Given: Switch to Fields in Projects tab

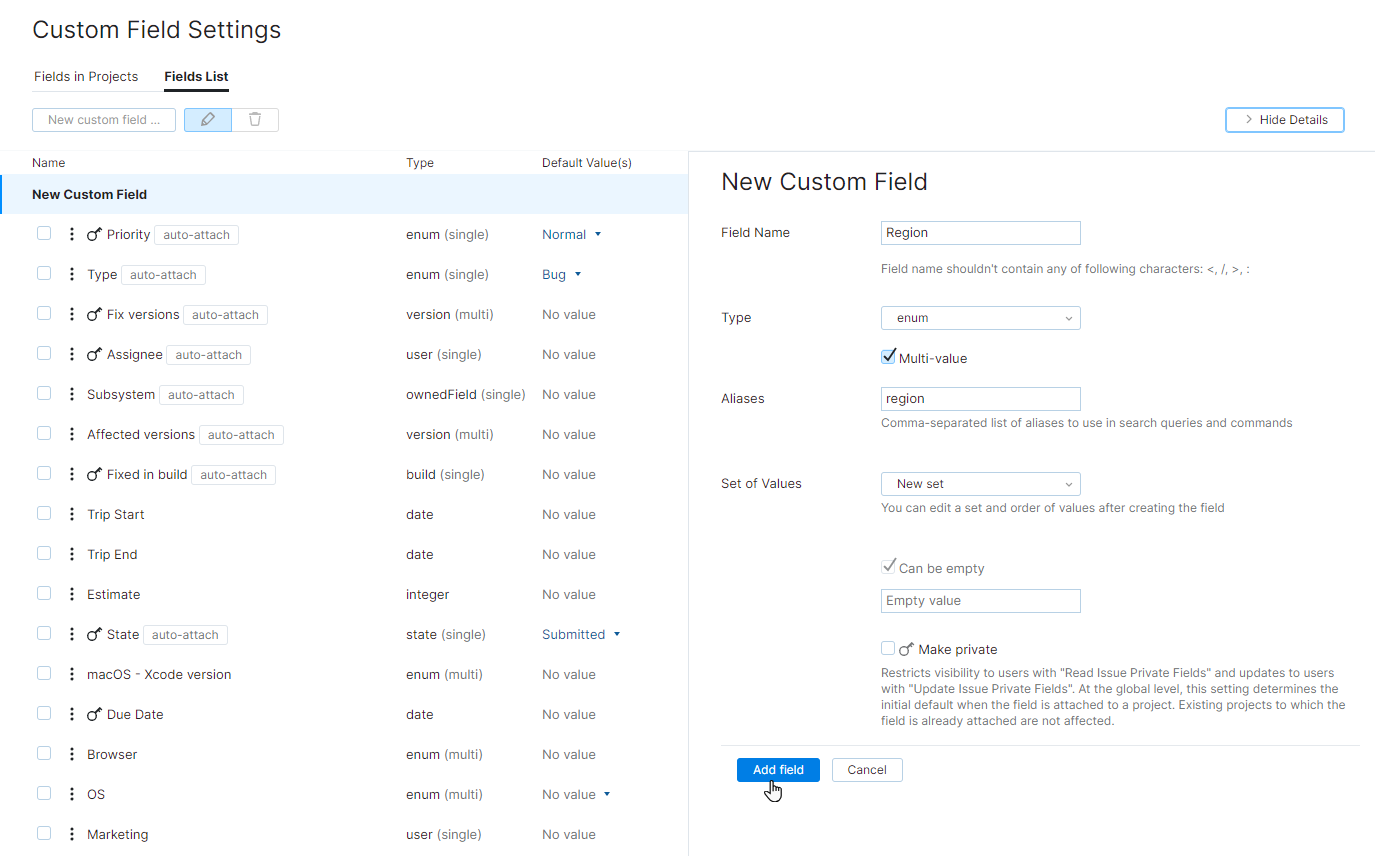Looking at the screenshot, I should (x=86, y=77).
